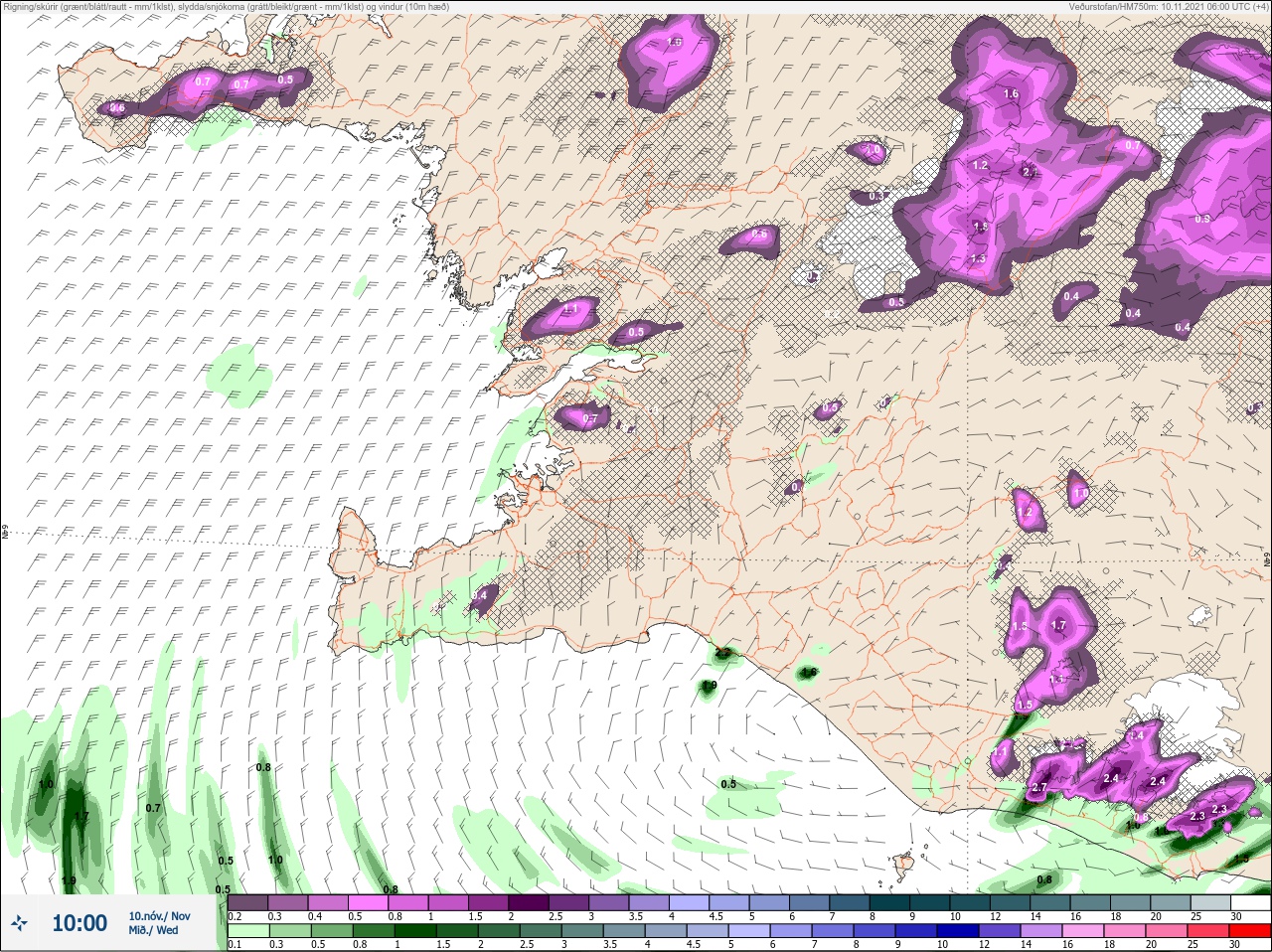Image resolution: width=1272 pixels, height=952 pixels.
Task: Click the 2.7 precipitation value on the map
Action: (1039, 787)
